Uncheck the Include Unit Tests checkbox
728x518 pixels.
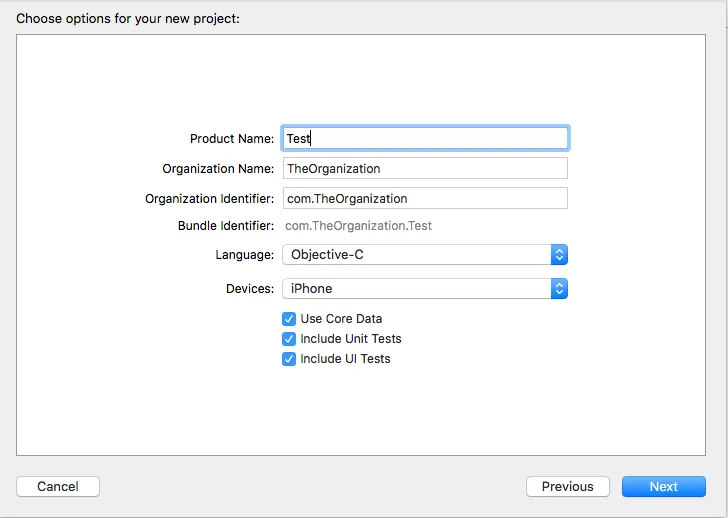pos(289,339)
